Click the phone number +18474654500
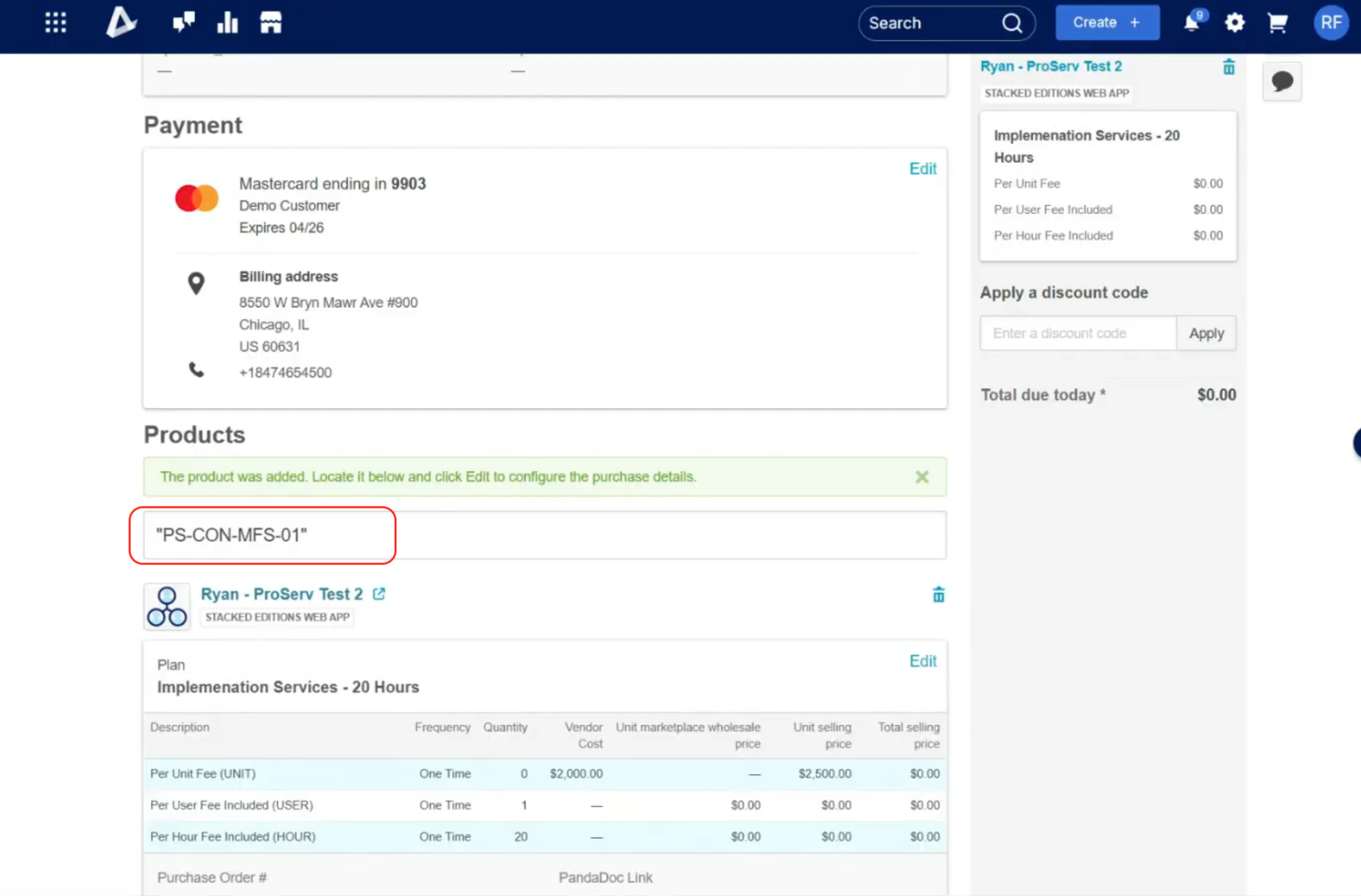Viewport: 1361px width, 896px height. (x=286, y=372)
